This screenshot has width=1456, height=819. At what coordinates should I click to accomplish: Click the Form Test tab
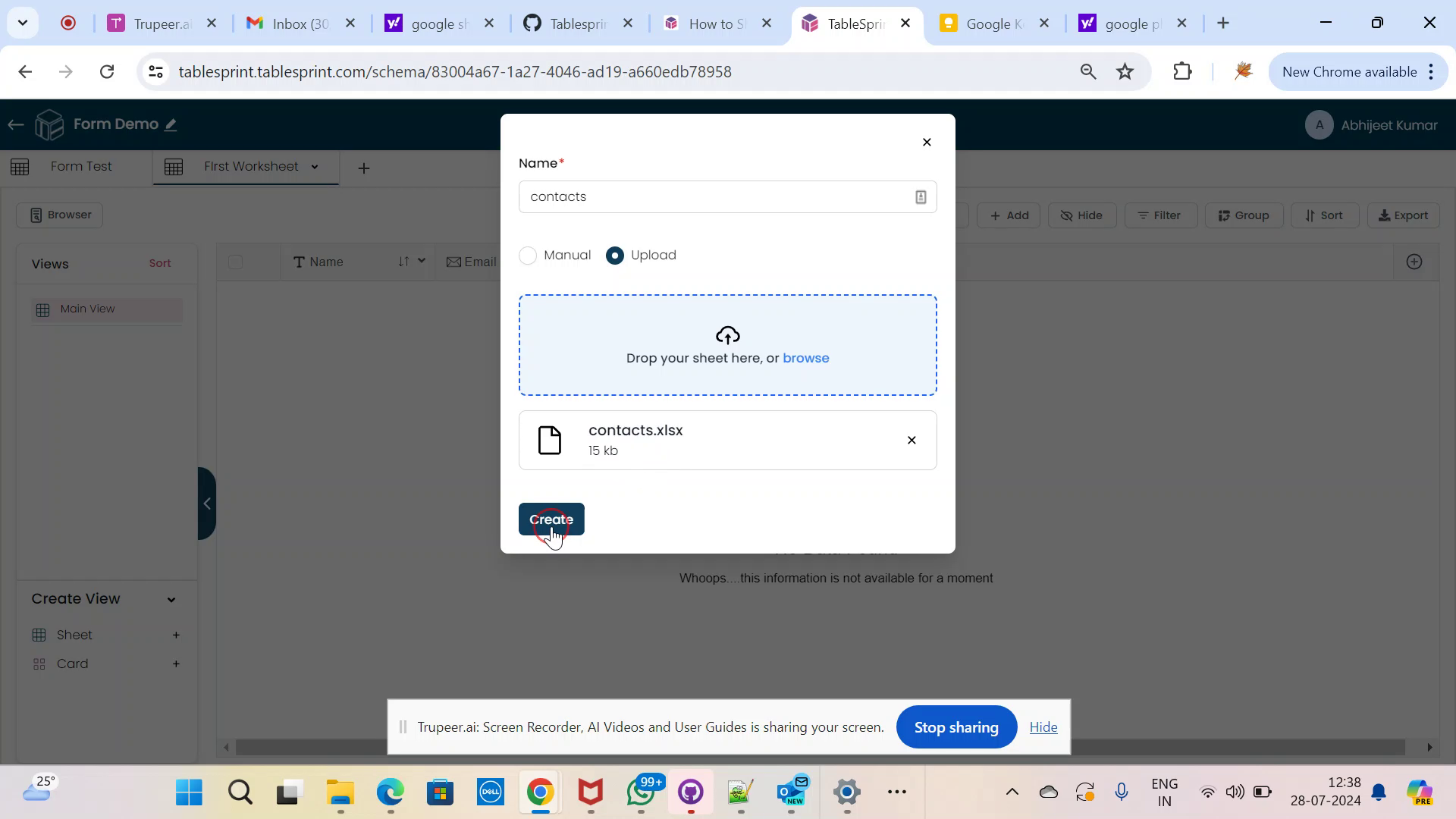[x=81, y=165]
